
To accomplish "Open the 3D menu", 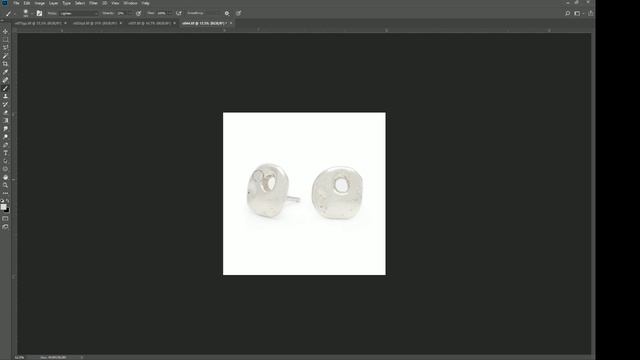I will pos(105,3).
